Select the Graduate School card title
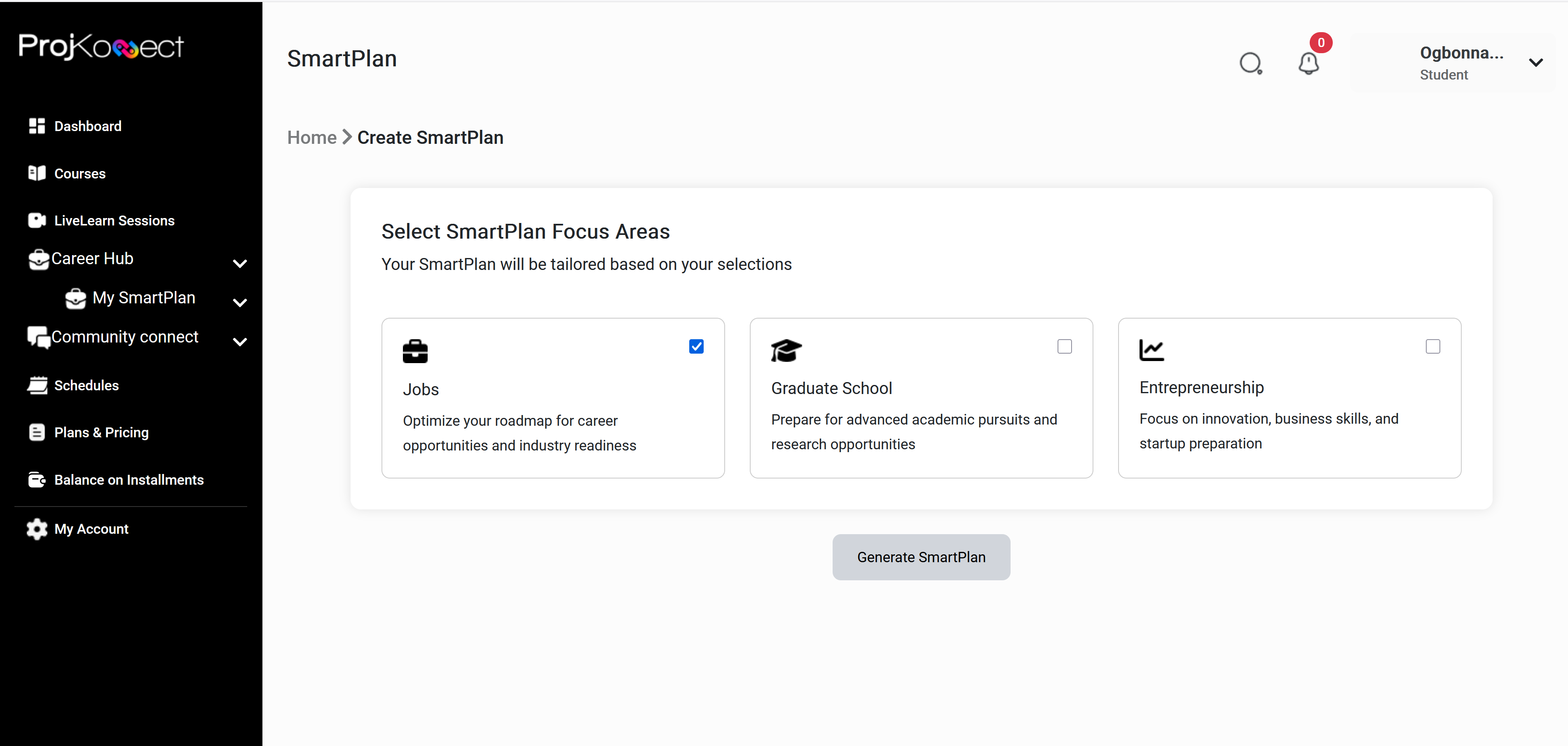 [831, 388]
